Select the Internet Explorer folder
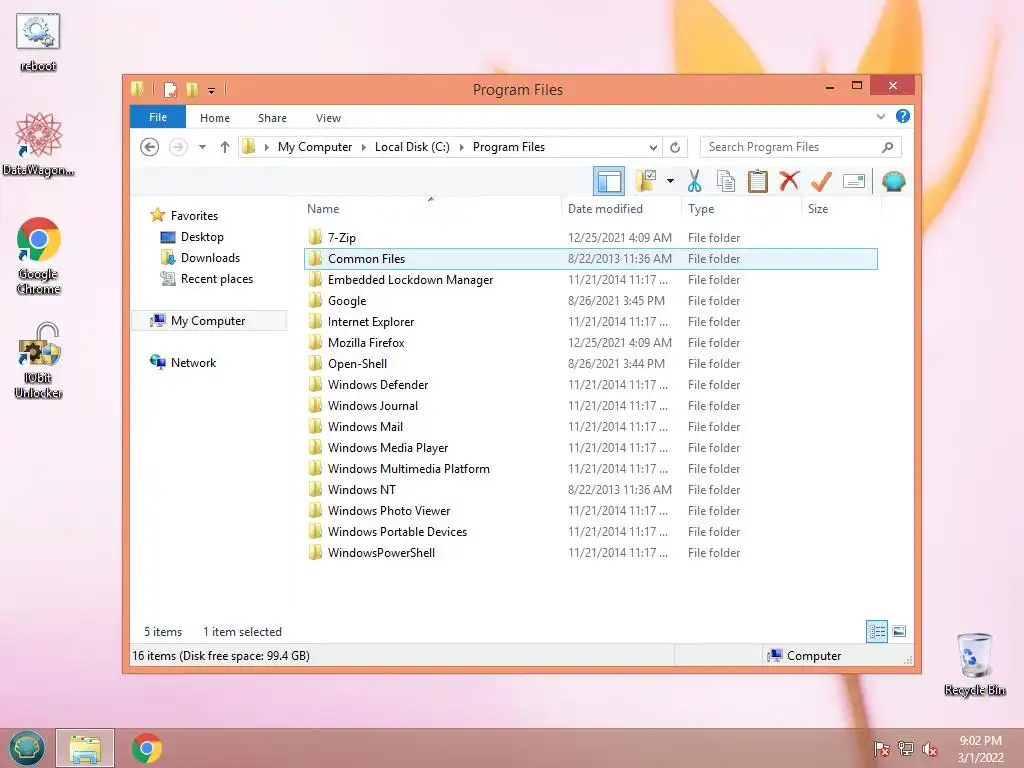Viewport: 1024px width, 768px height. [x=591, y=321]
